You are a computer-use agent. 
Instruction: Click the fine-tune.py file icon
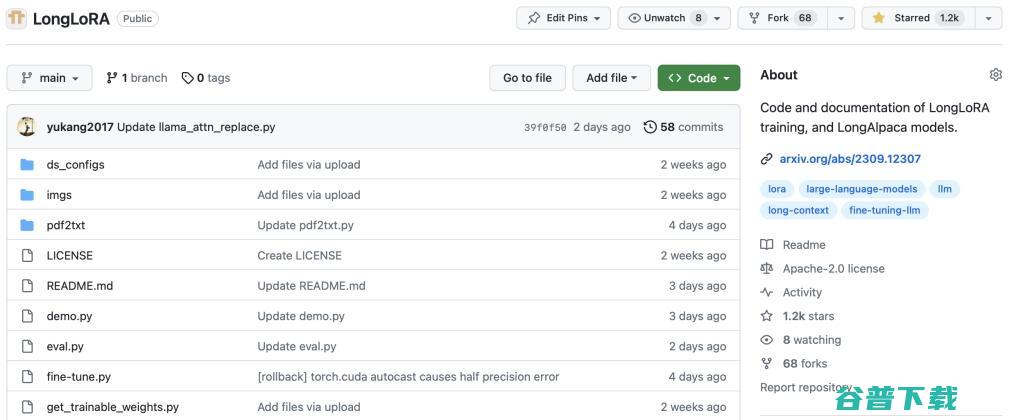tap(27, 377)
